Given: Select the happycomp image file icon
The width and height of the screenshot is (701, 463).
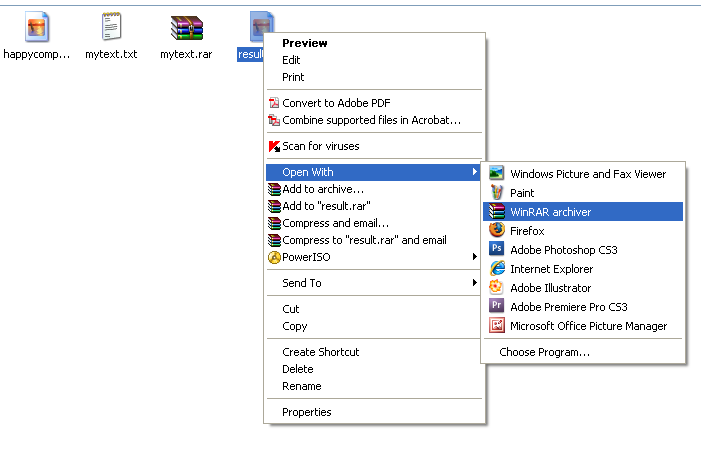Looking at the screenshot, I should coord(37,27).
